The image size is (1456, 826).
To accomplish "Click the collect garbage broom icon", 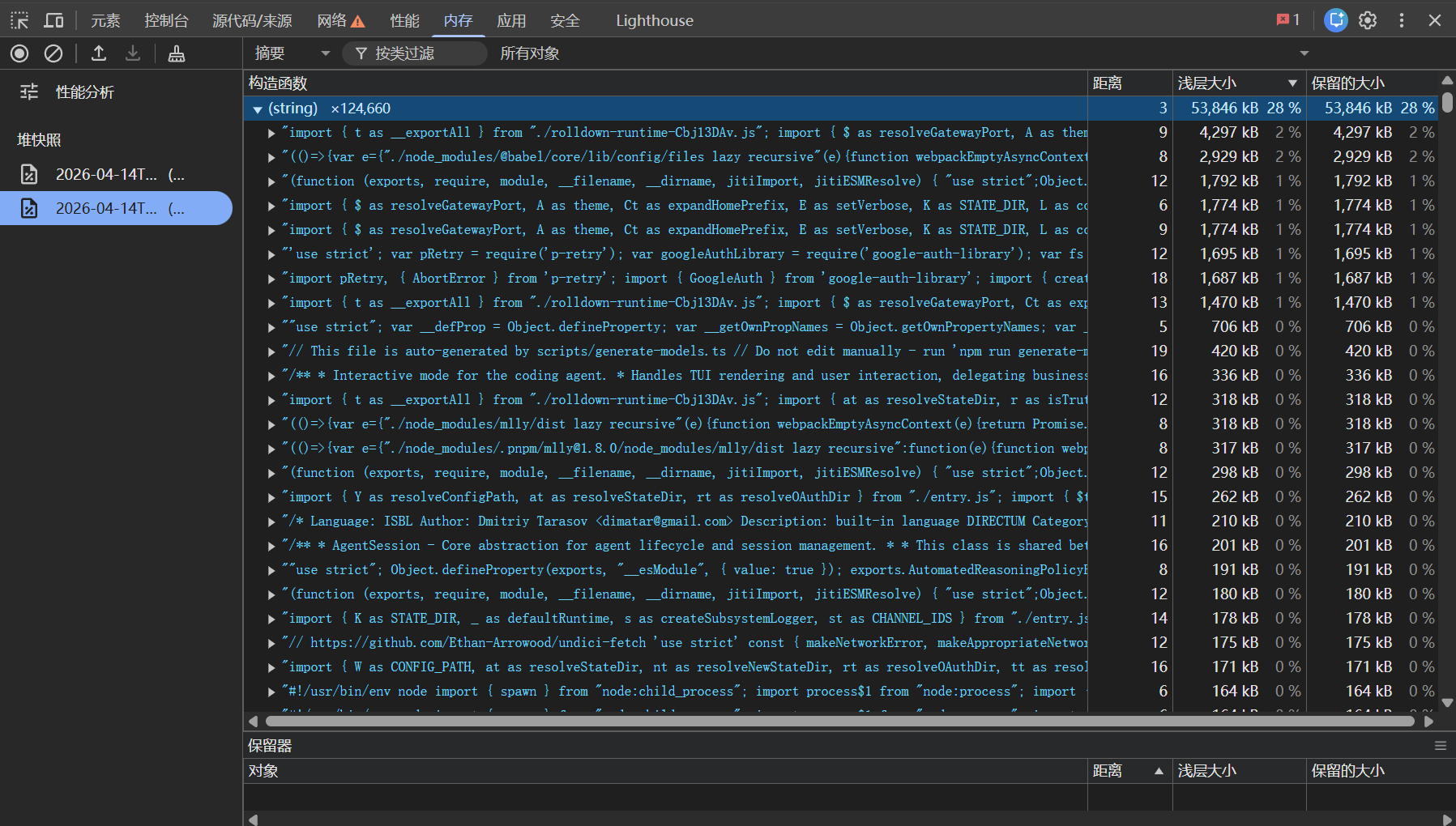I will point(176,53).
